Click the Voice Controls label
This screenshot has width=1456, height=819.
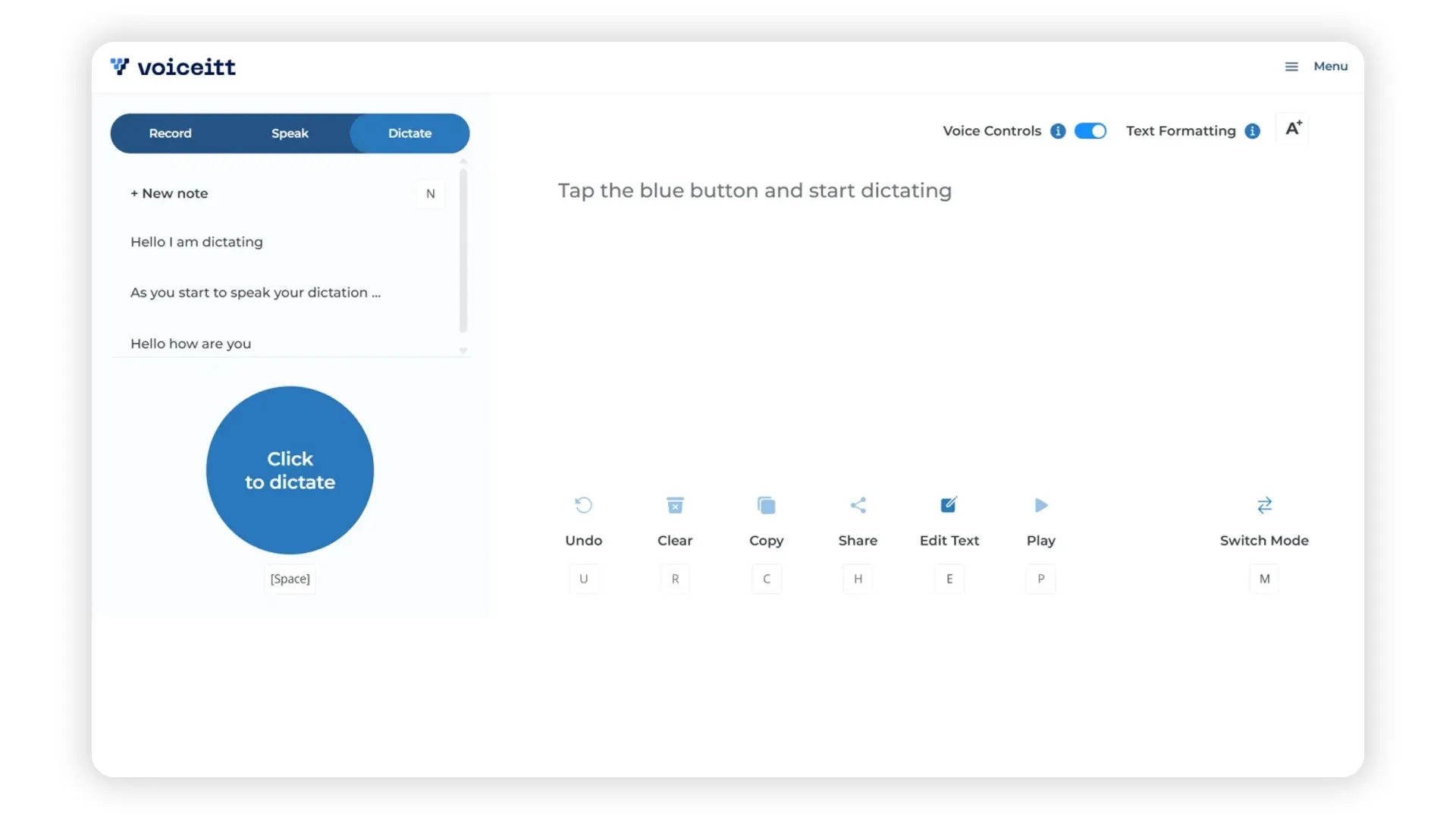click(992, 131)
